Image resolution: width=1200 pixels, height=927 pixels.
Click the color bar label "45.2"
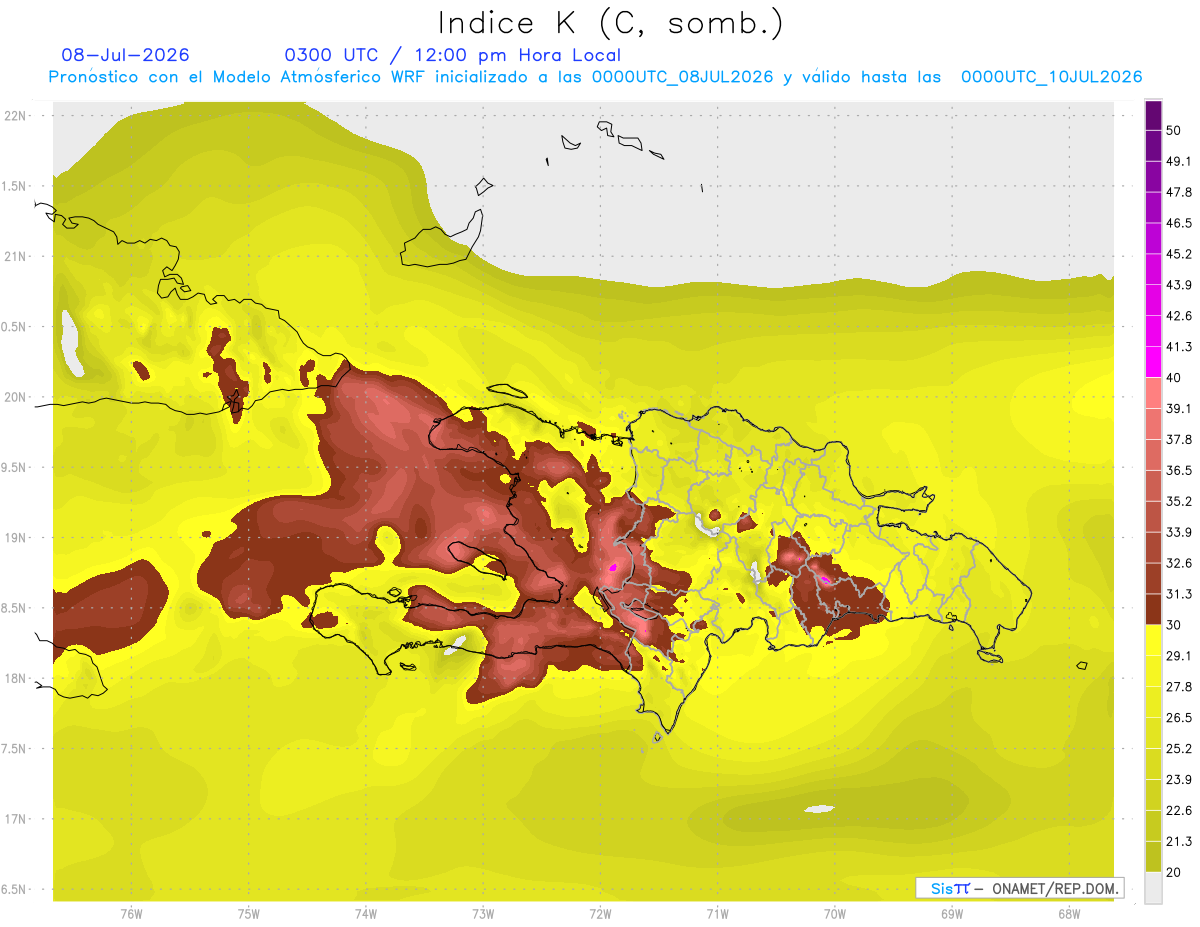(x=1179, y=254)
